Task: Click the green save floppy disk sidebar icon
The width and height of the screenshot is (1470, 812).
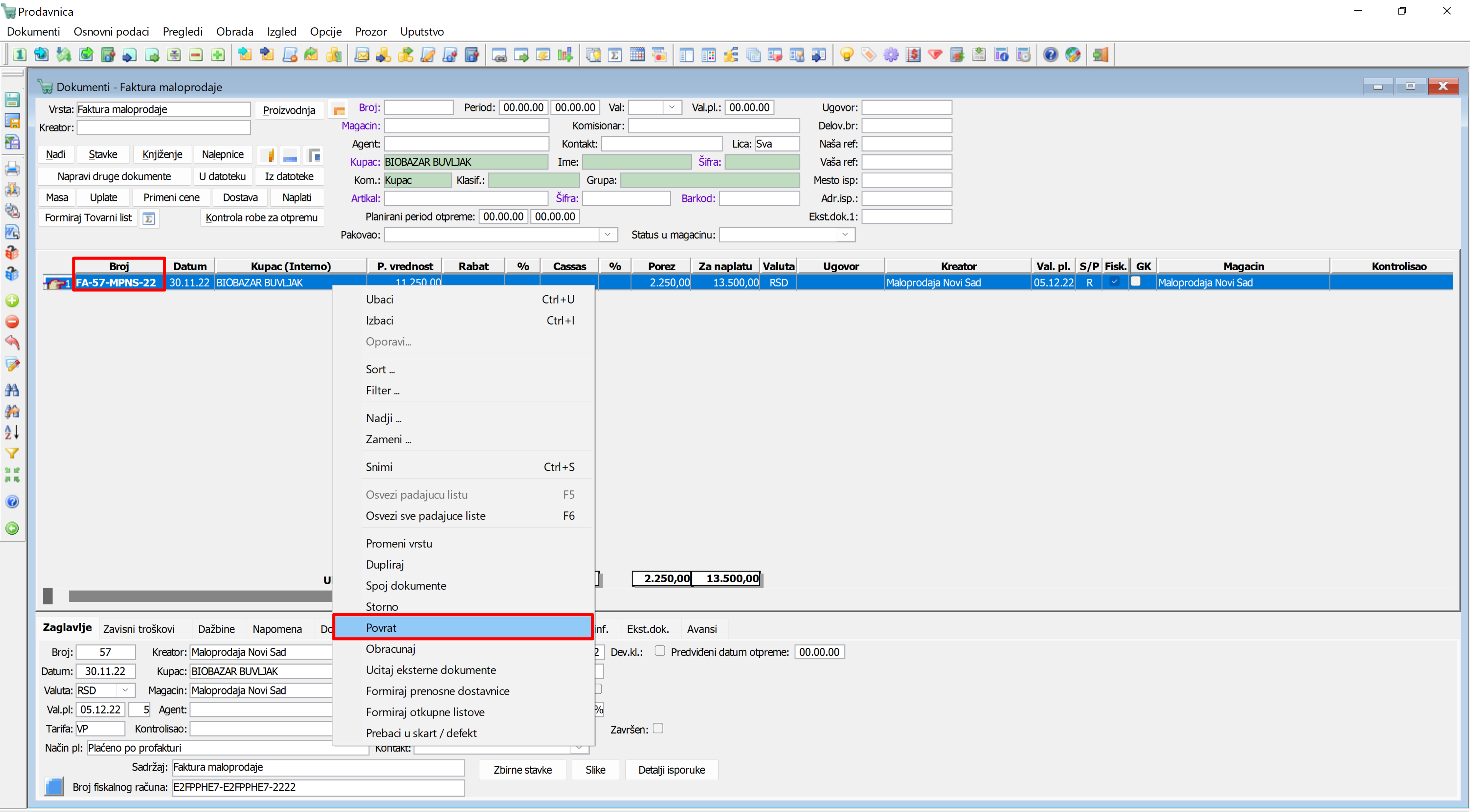Action: 12,100
